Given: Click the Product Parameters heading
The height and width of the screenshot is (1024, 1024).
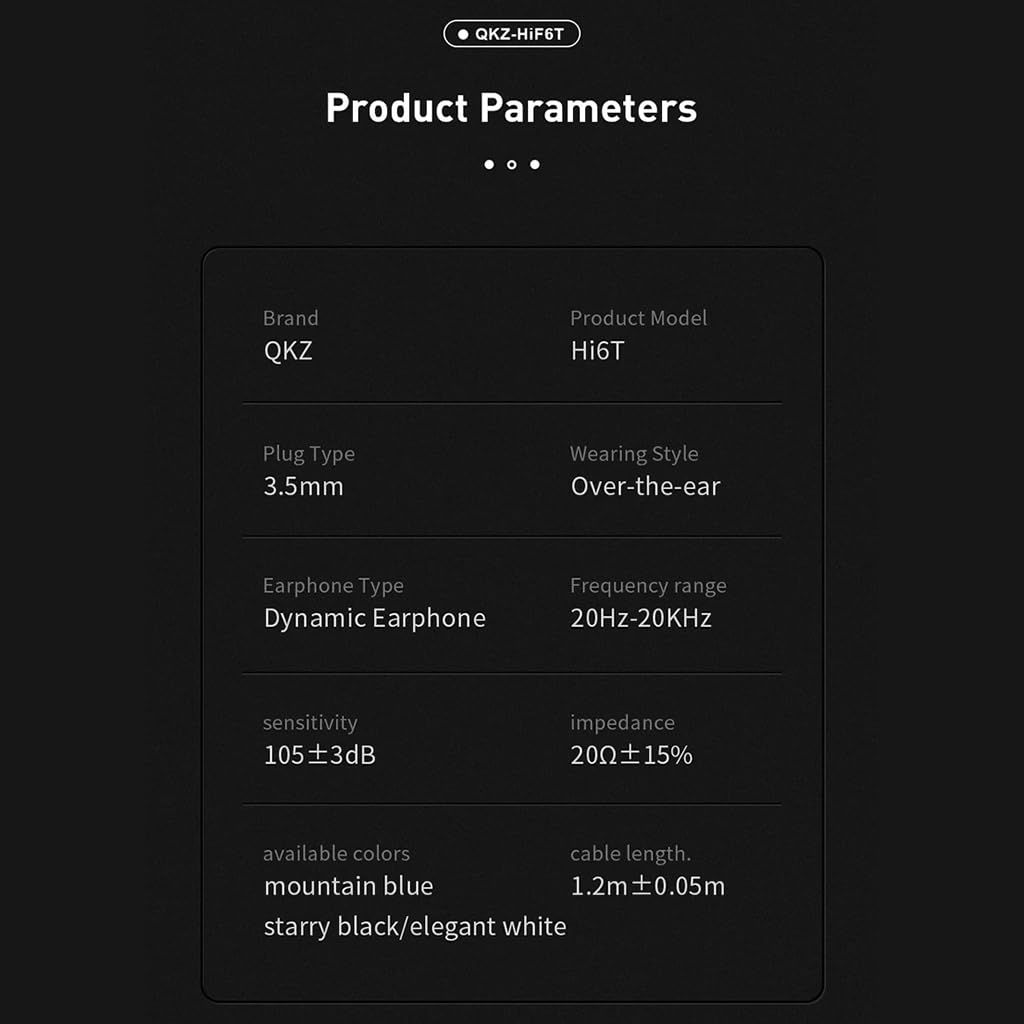Looking at the screenshot, I should (x=511, y=108).
